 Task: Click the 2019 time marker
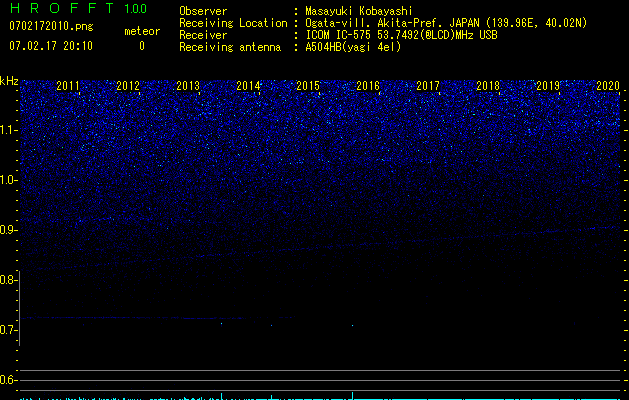(548, 85)
